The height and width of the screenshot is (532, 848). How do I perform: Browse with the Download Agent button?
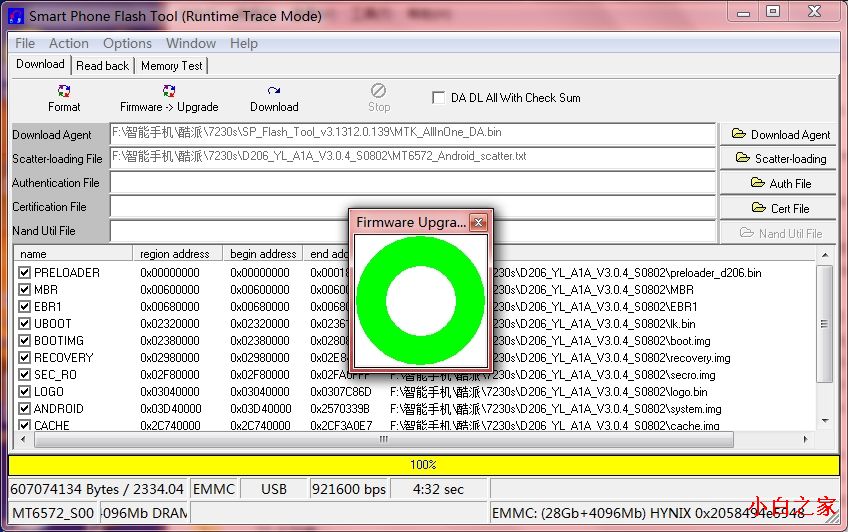(x=778, y=135)
